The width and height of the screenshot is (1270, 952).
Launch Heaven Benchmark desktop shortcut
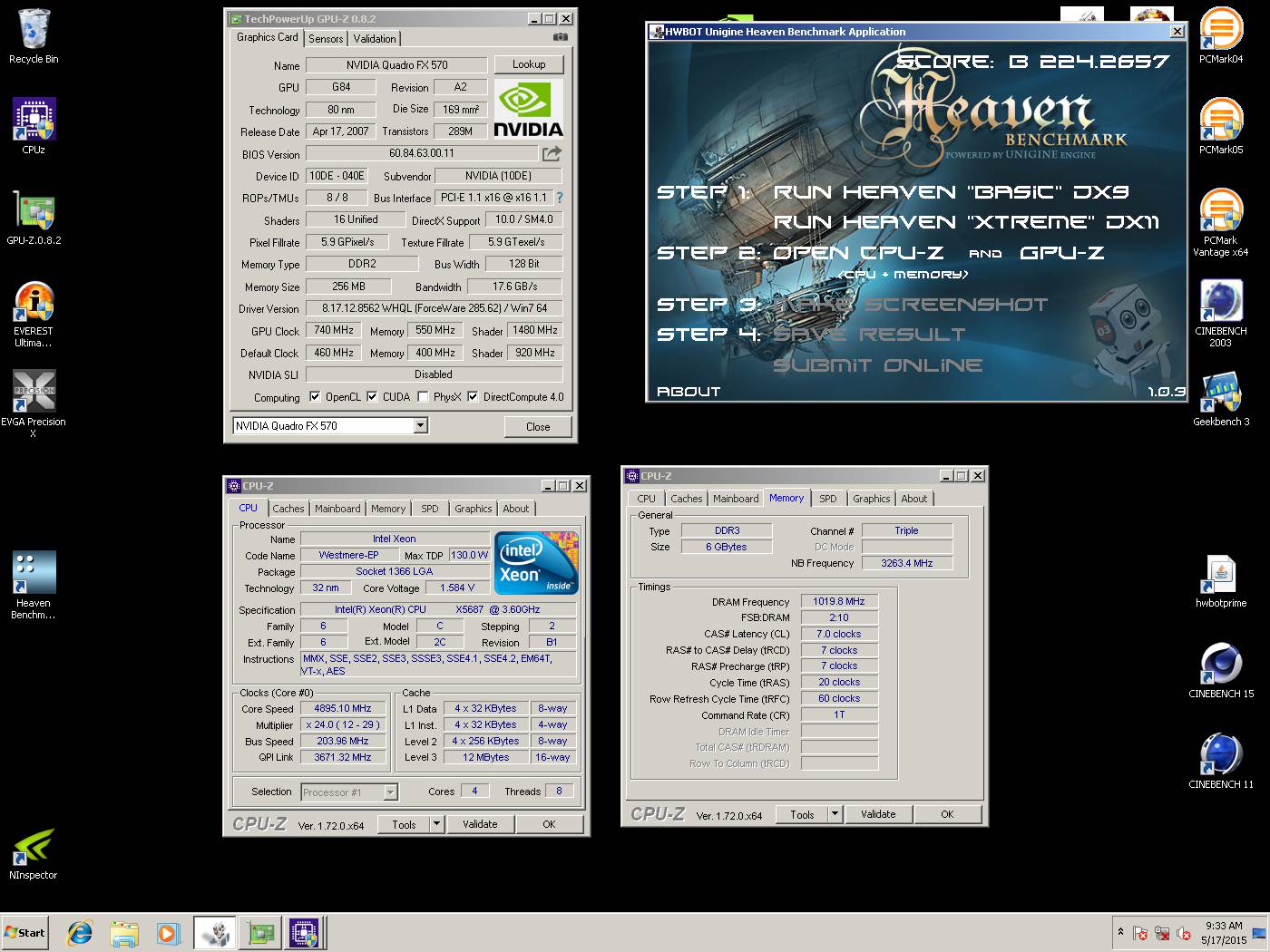[x=34, y=585]
